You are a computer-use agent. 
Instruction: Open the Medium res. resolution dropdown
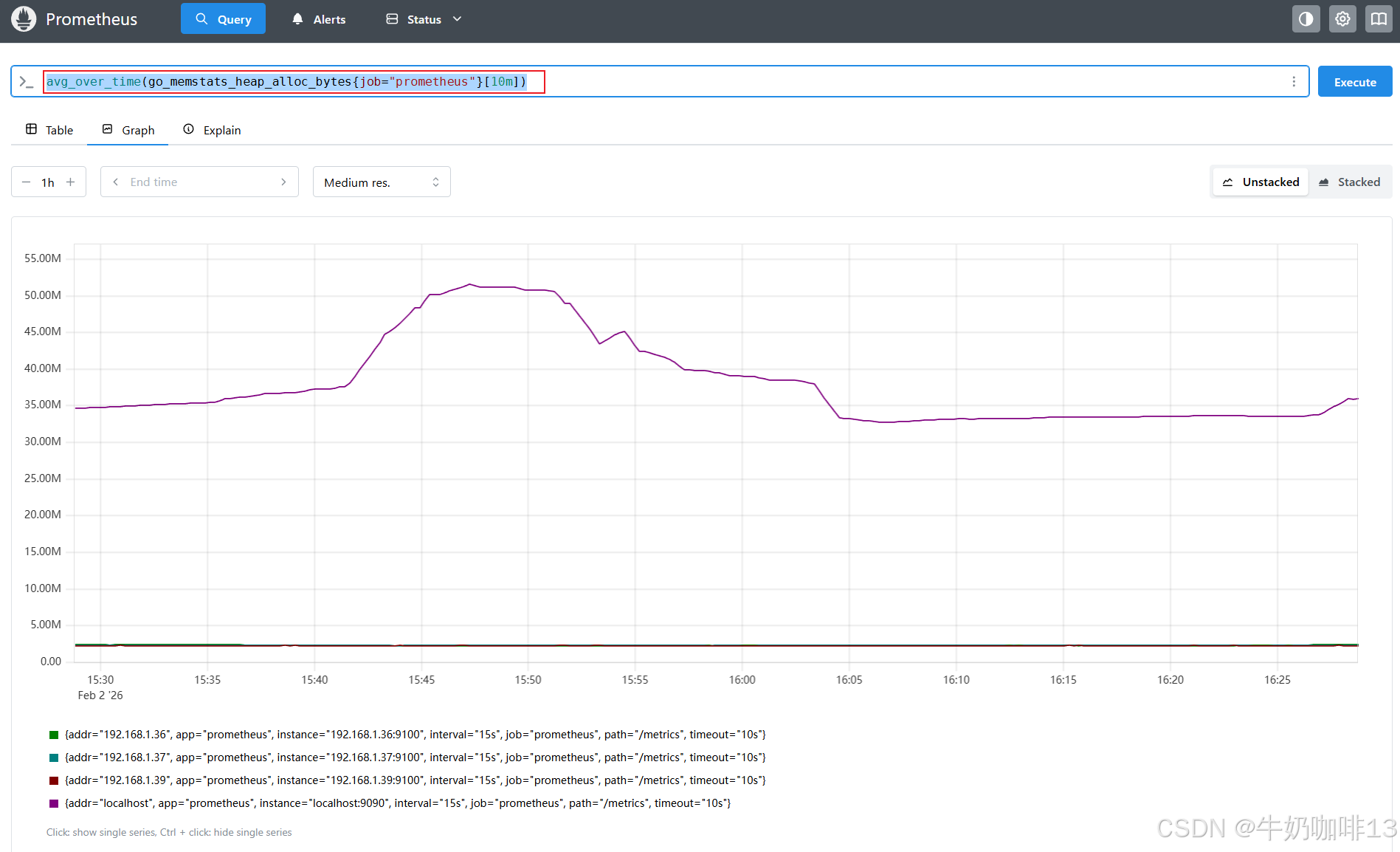pos(382,182)
